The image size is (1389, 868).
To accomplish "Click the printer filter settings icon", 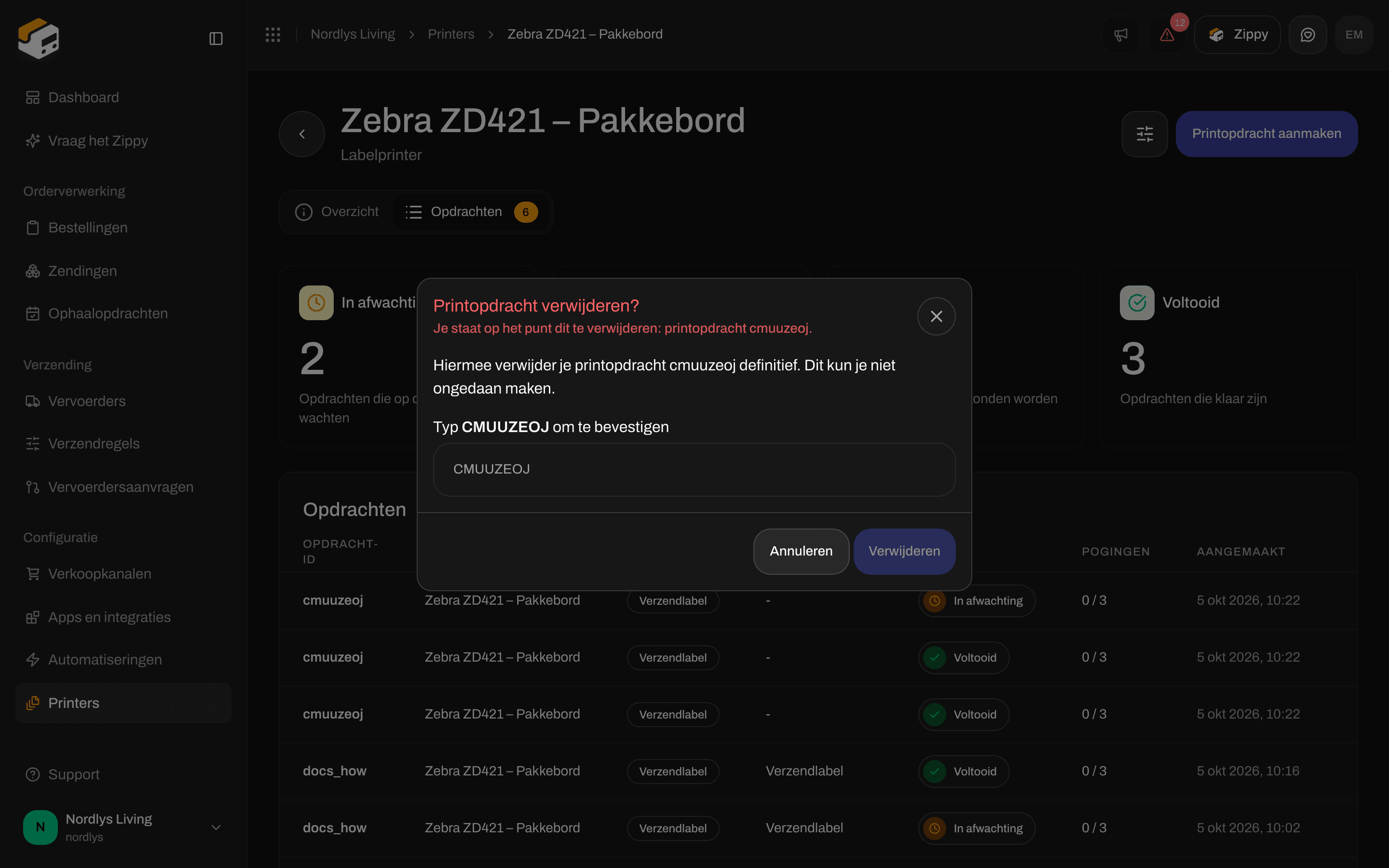I will click(x=1144, y=134).
